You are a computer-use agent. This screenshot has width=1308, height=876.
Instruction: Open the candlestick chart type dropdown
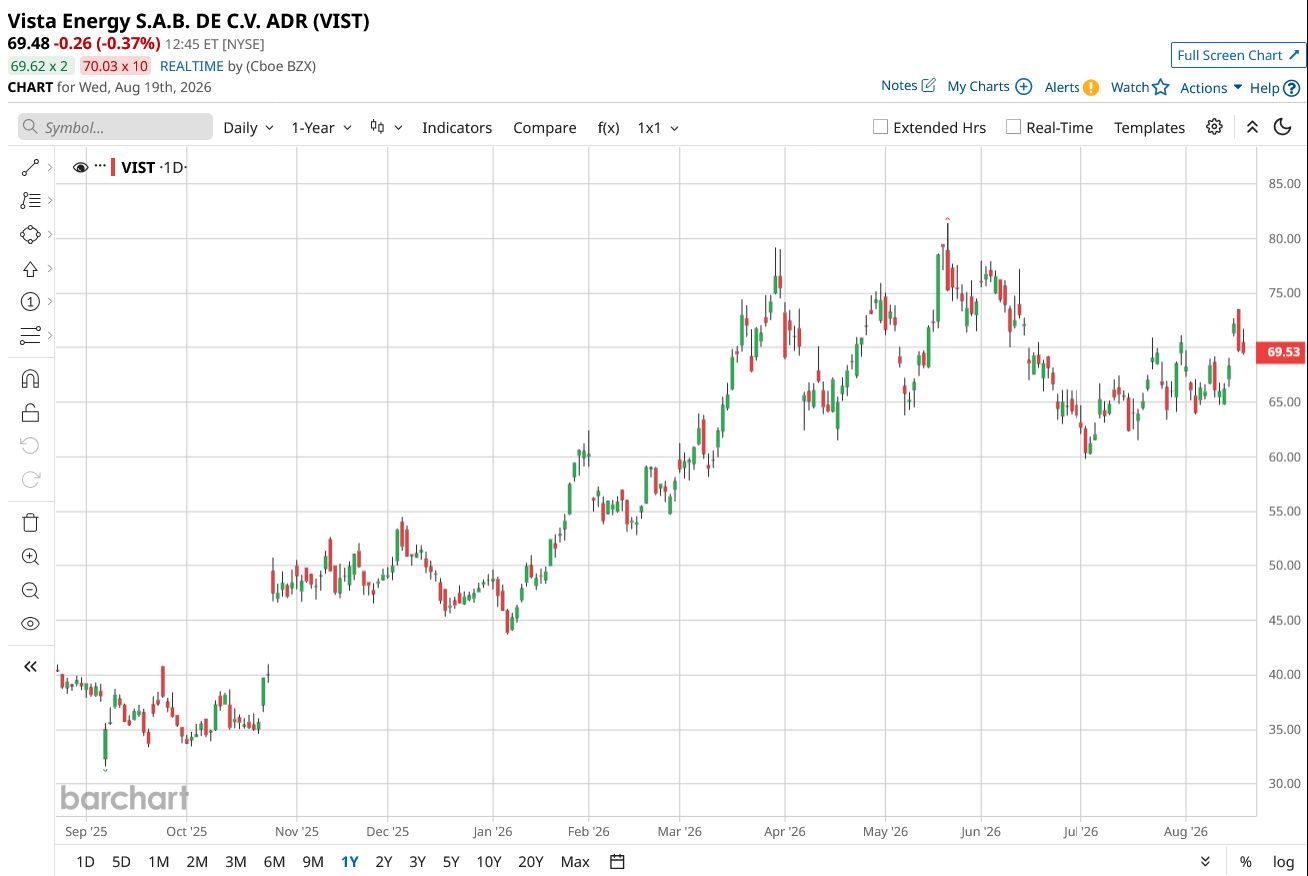pyautogui.click(x=386, y=127)
